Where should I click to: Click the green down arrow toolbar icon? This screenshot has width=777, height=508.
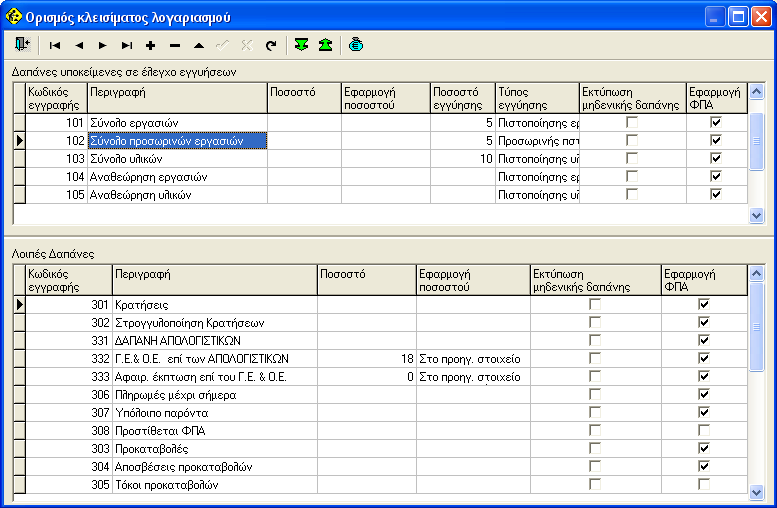pyautogui.click(x=301, y=45)
